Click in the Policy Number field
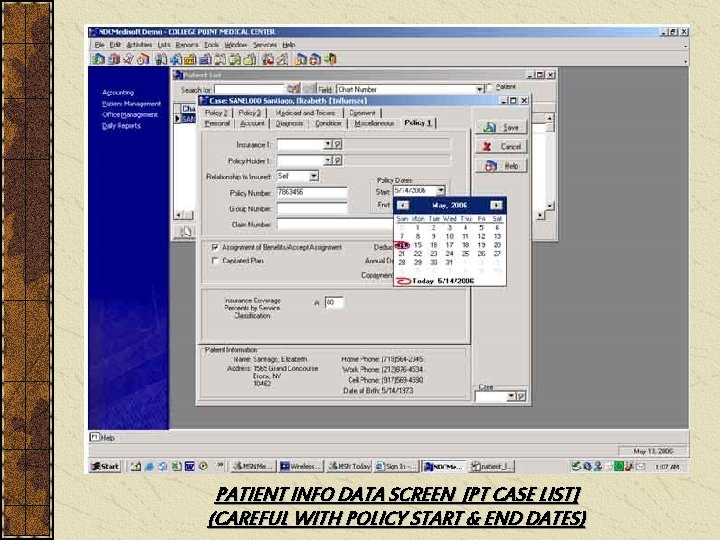Viewport: 720px width, 540px height. pyautogui.click(x=312, y=192)
